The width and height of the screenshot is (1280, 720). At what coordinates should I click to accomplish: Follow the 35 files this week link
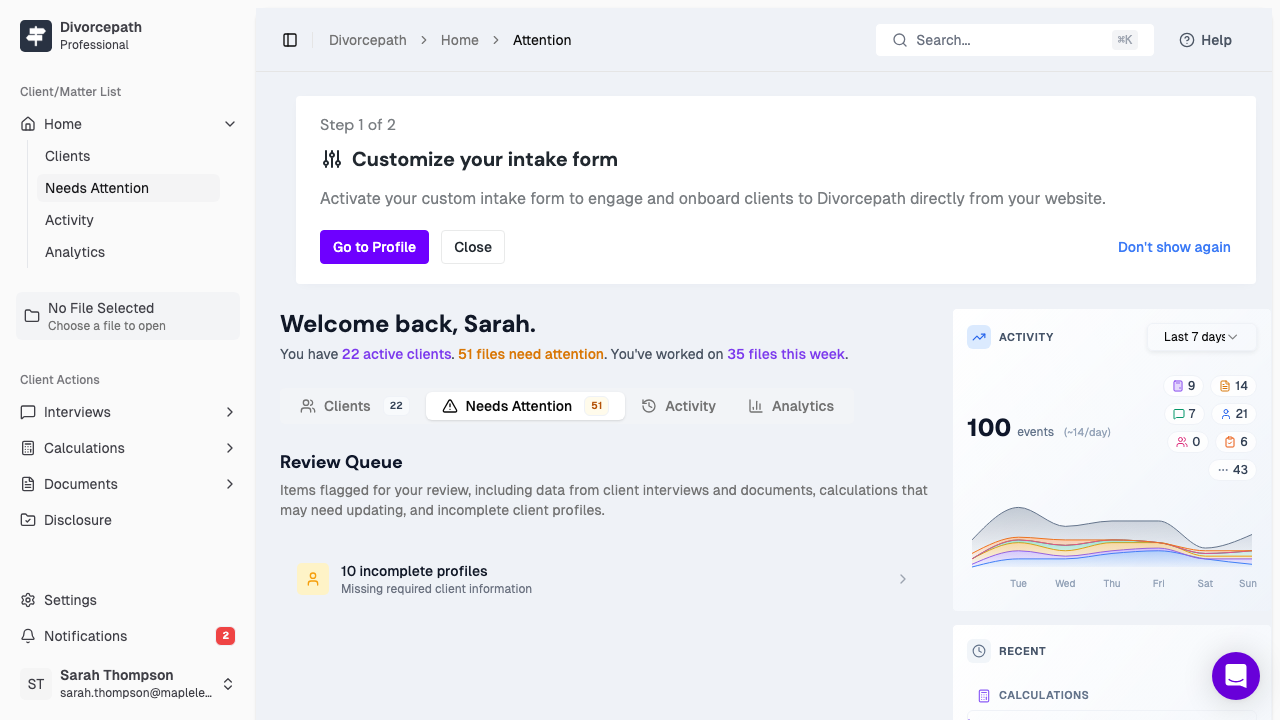(786, 354)
